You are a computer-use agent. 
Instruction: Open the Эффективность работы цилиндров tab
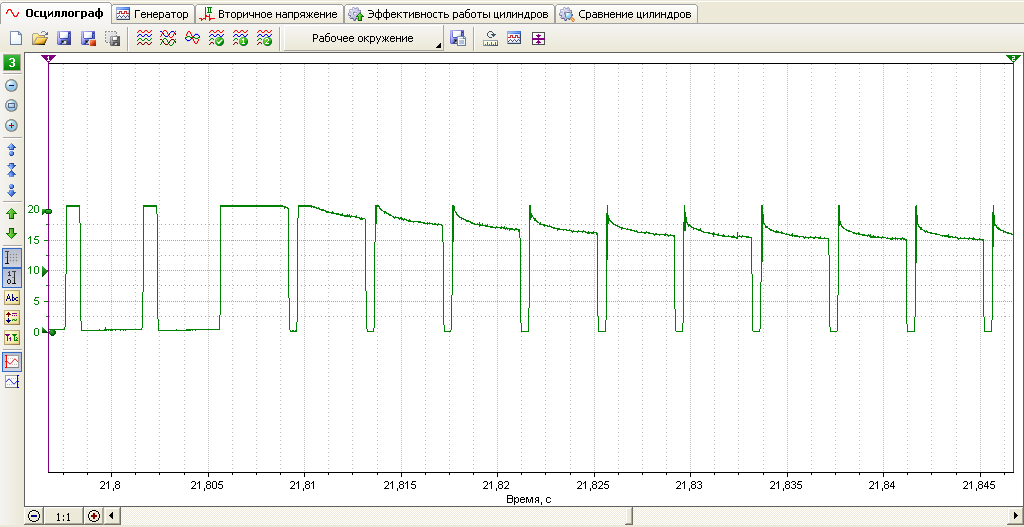click(x=449, y=14)
